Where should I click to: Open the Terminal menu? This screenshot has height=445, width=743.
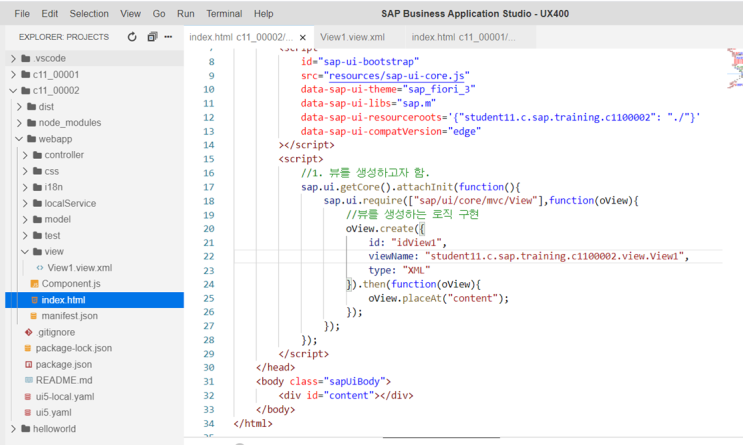coord(224,14)
